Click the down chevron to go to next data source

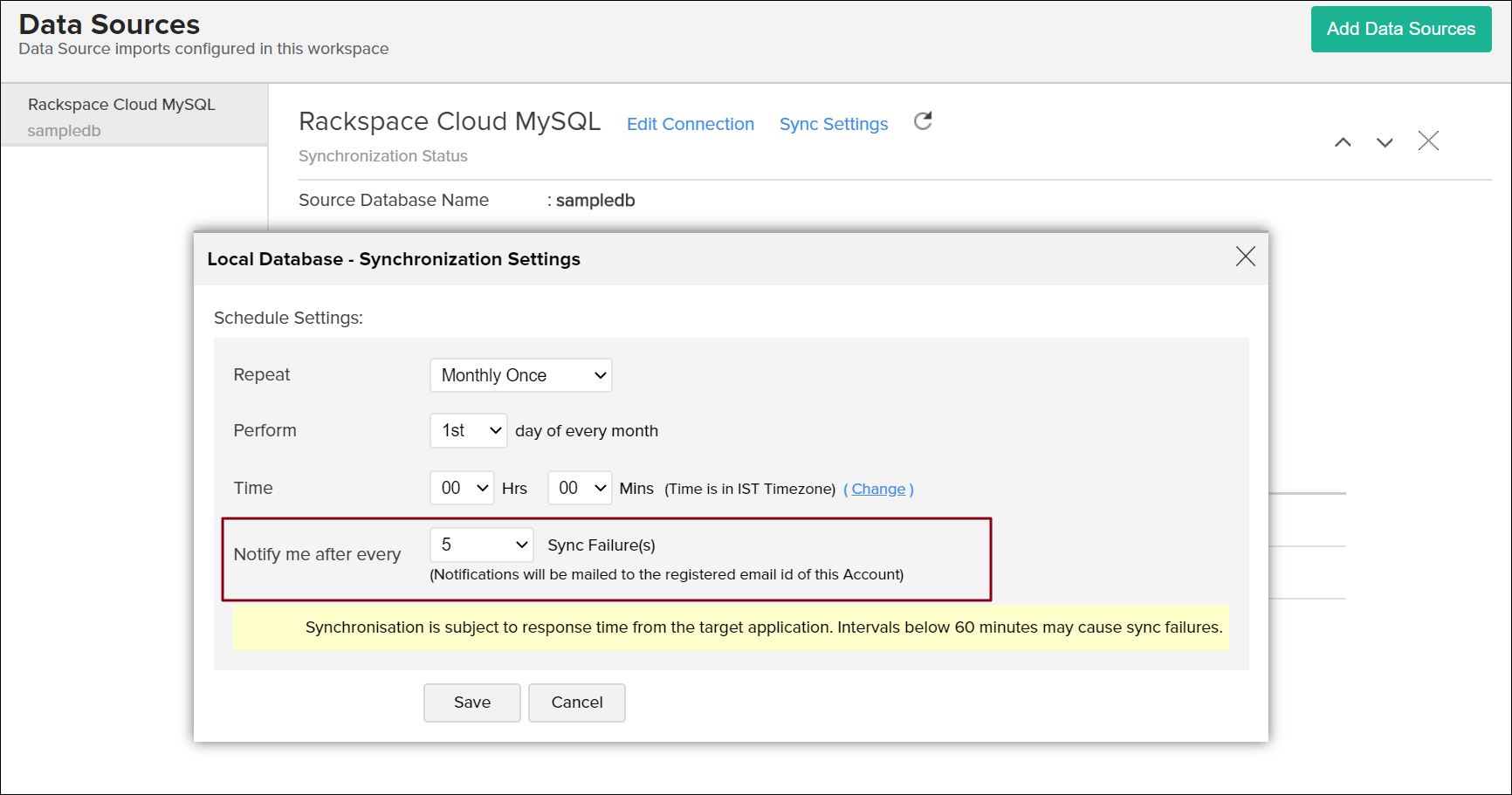click(x=1385, y=142)
